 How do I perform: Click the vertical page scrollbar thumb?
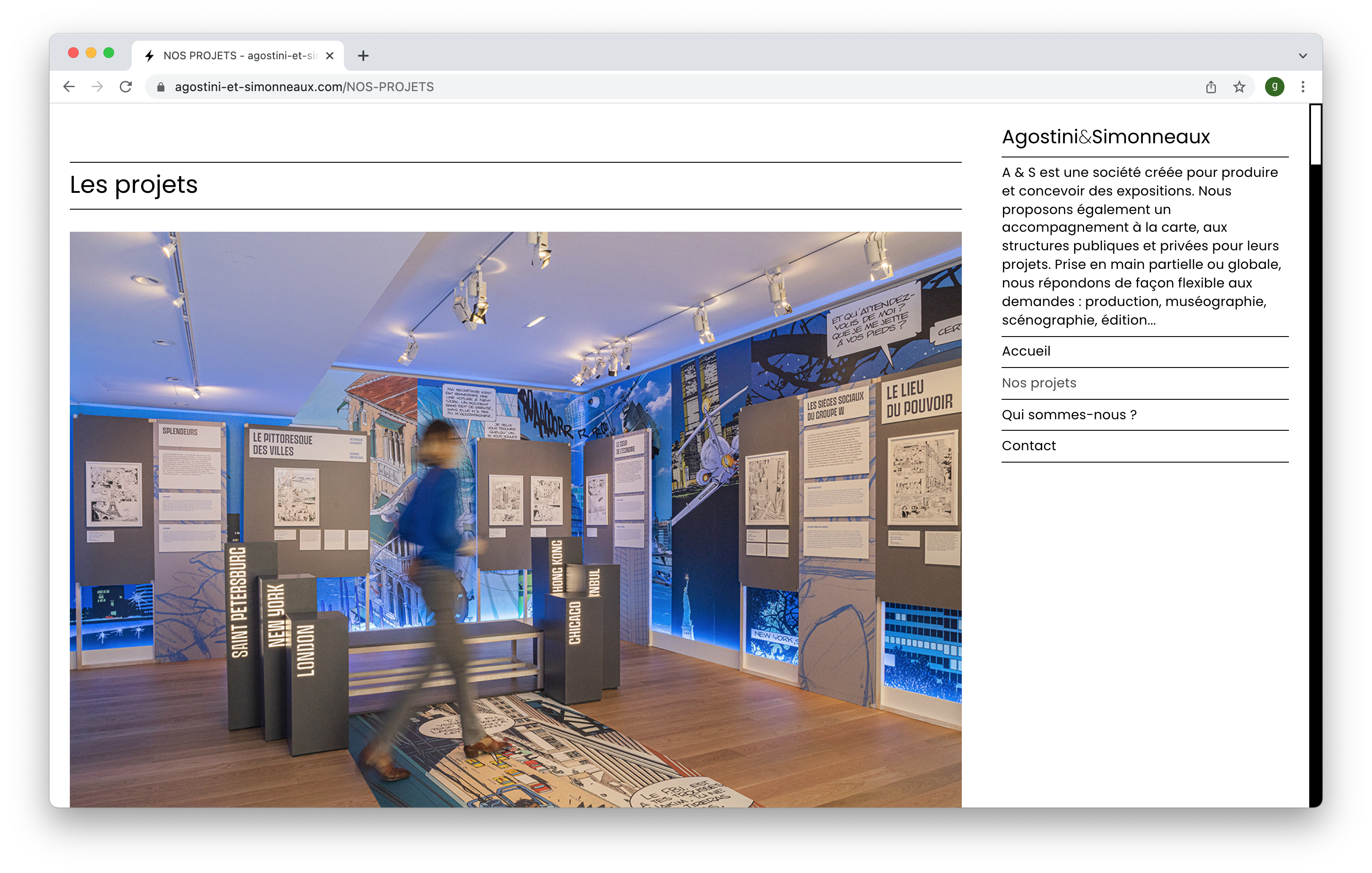[1315, 134]
